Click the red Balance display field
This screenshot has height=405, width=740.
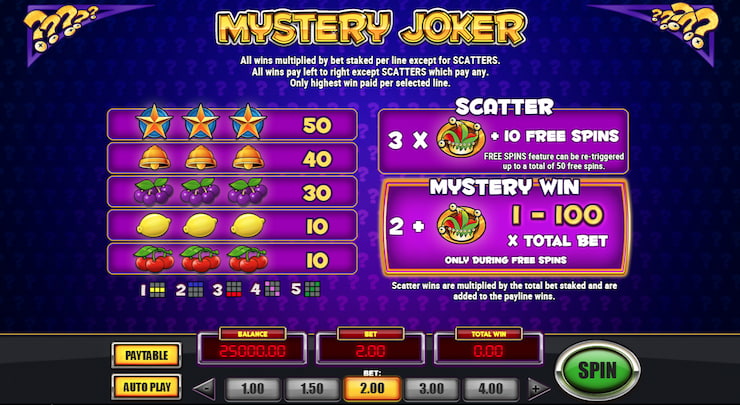point(252,351)
